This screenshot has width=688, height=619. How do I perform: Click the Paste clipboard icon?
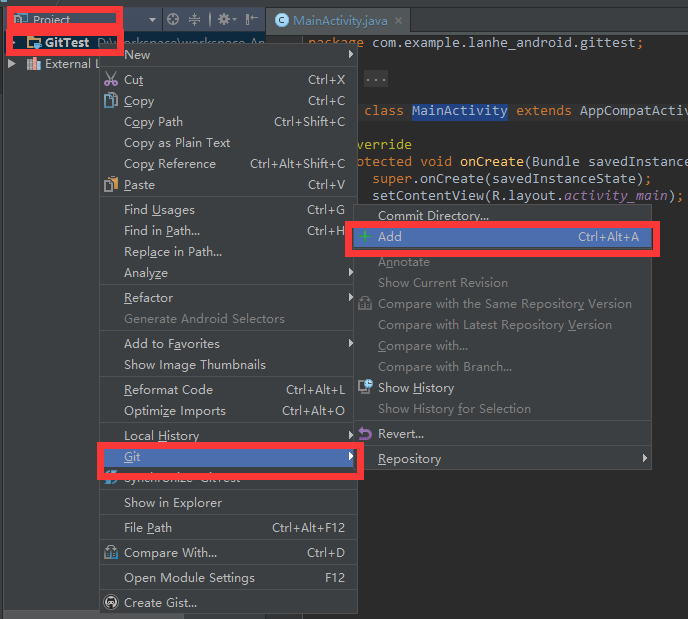[x=111, y=184]
